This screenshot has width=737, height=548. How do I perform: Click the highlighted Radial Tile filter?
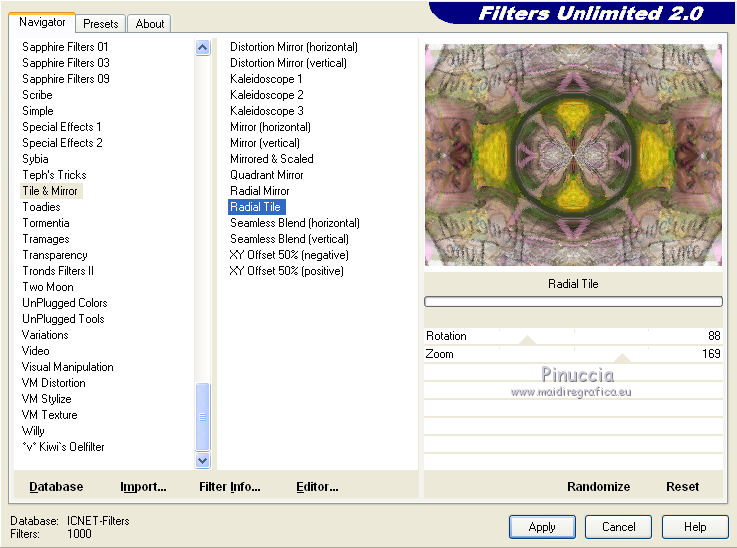pyautogui.click(x=255, y=207)
